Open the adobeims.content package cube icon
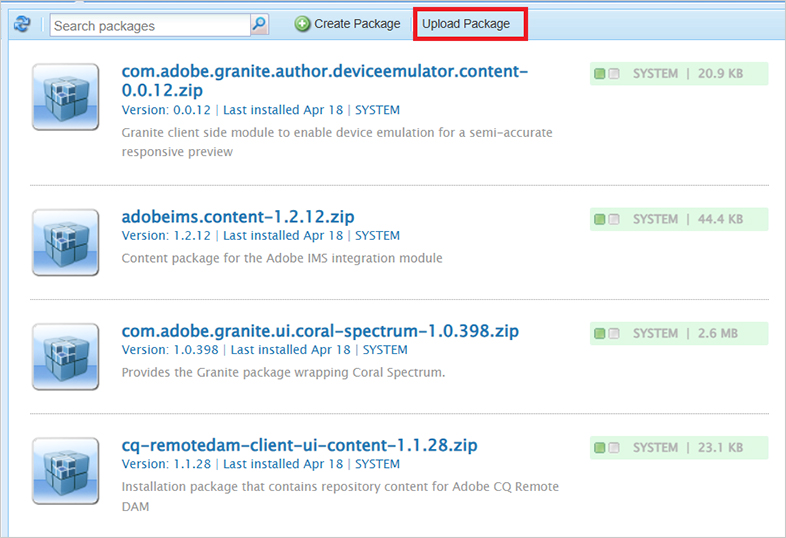 [65, 242]
